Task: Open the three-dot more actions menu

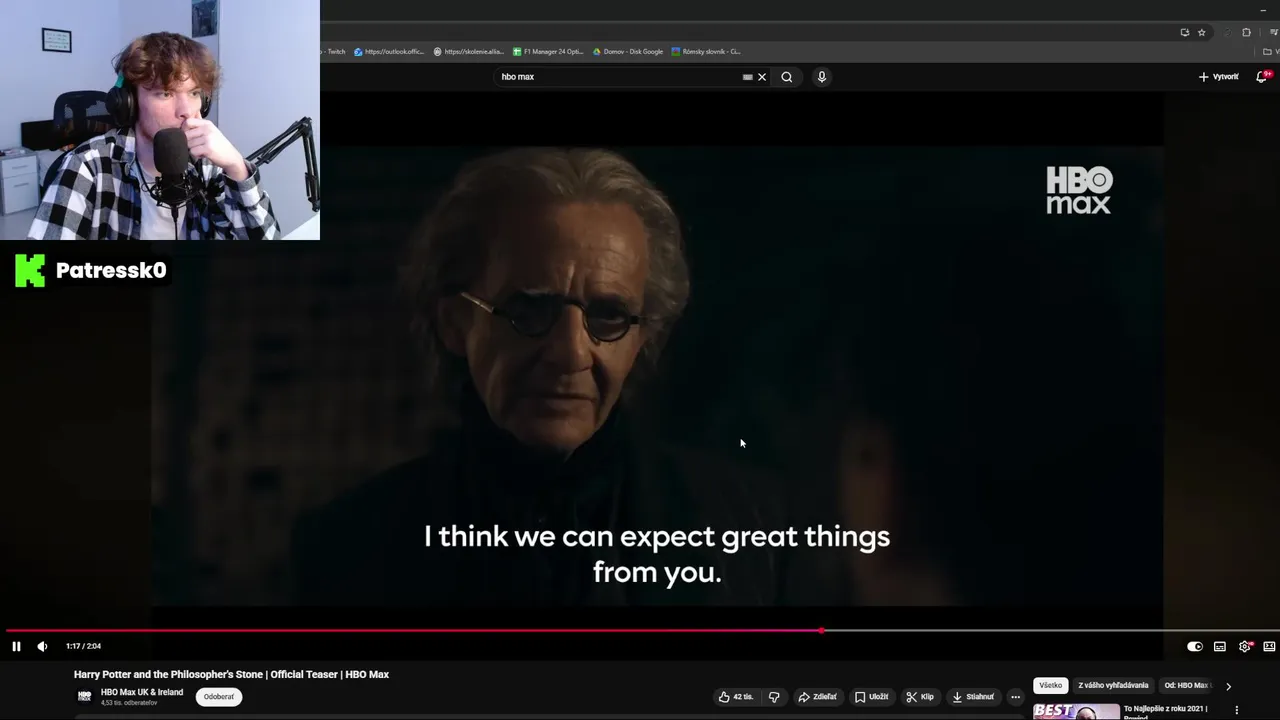Action: click(1015, 697)
